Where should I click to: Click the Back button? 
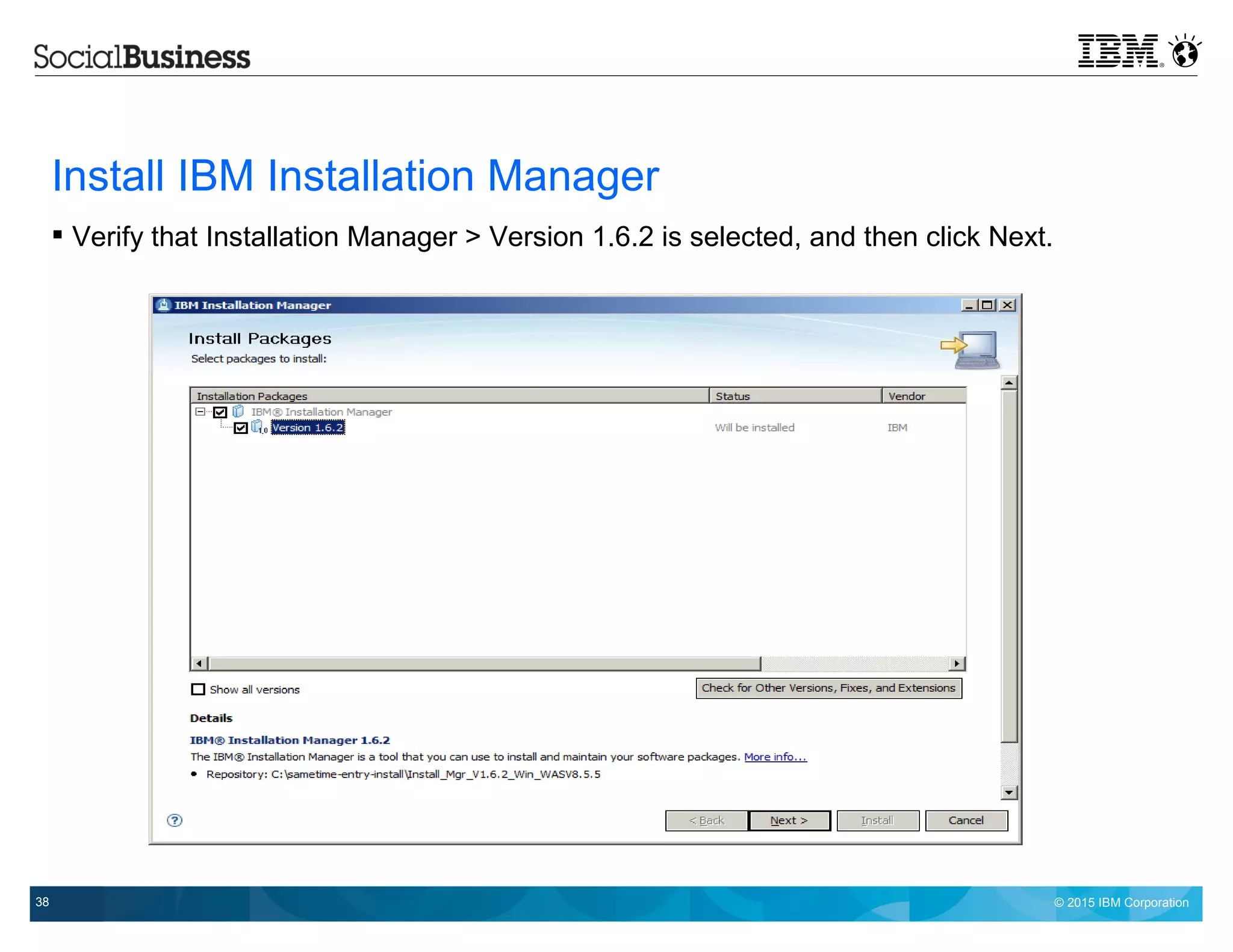point(707,820)
